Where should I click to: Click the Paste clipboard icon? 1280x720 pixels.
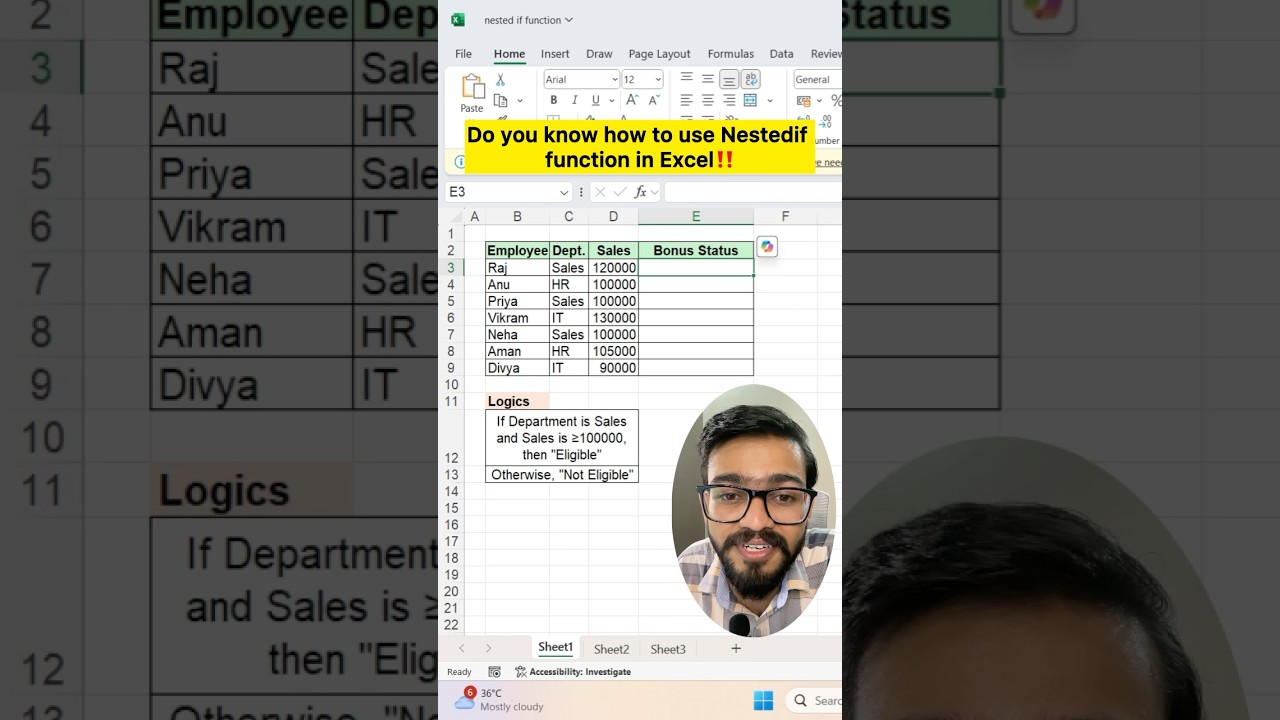click(x=472, y=86)
